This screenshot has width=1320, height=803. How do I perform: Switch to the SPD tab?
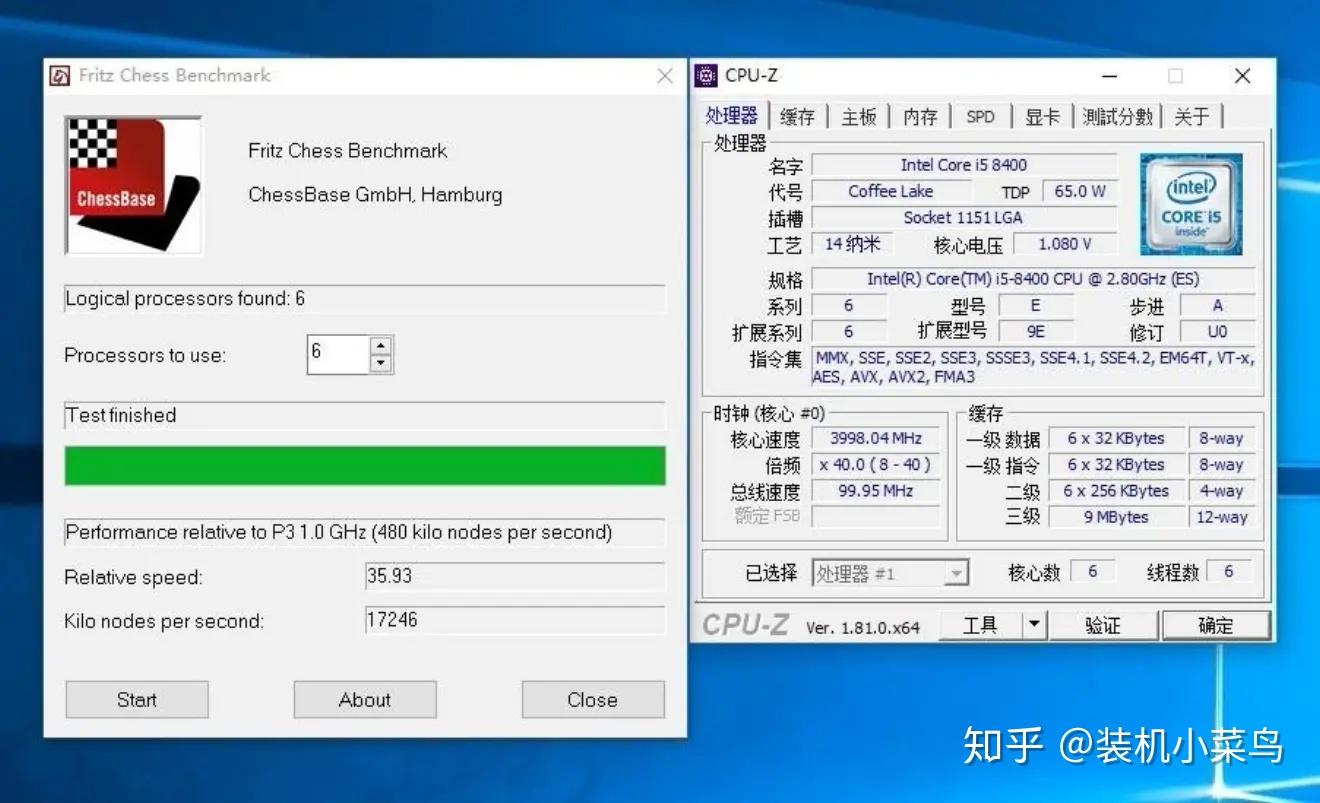(980, 115)
